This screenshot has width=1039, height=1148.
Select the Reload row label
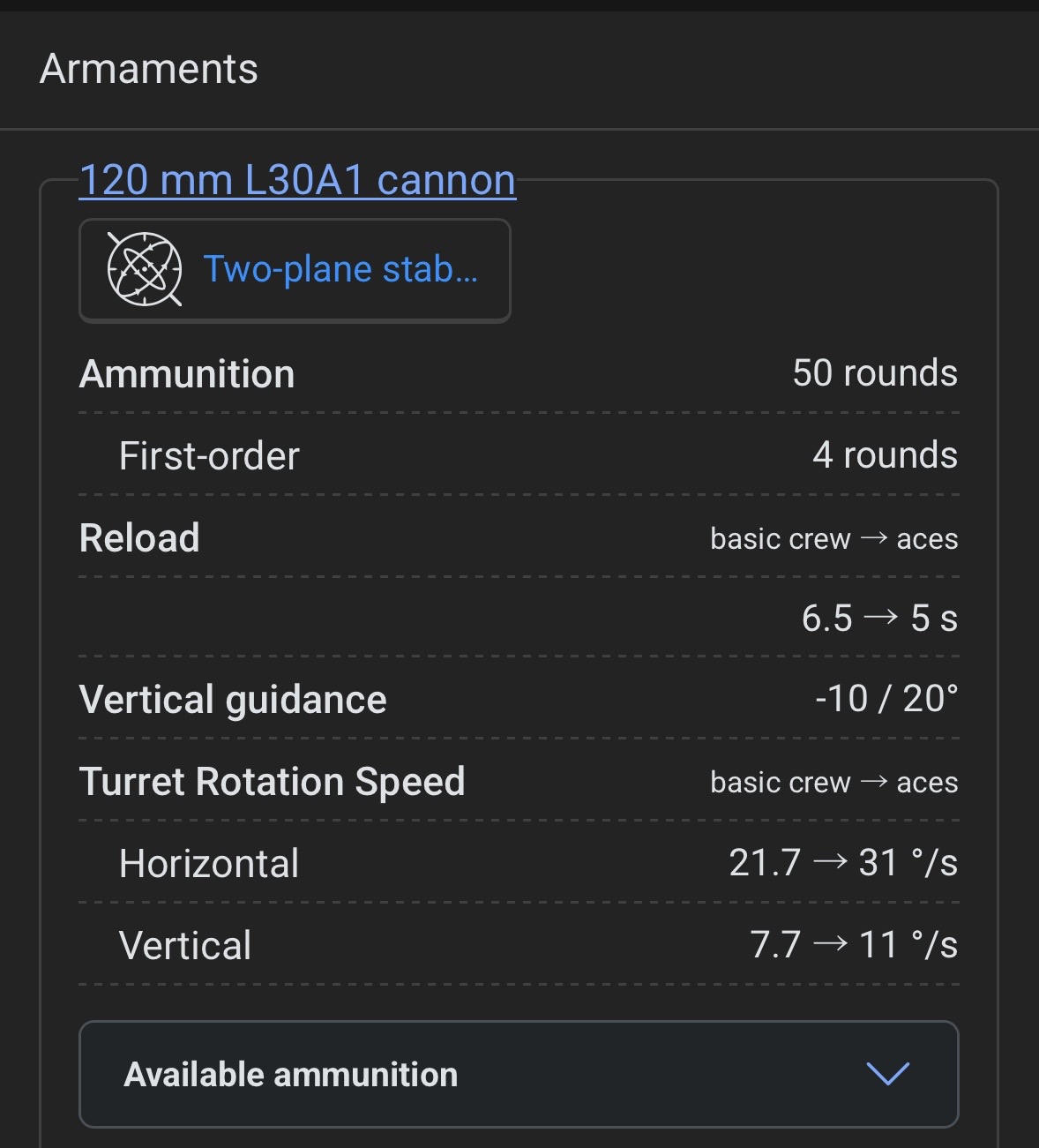pyautogui.click(x=139, y=538)
